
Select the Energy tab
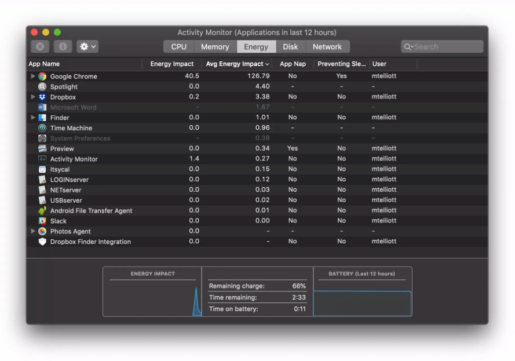(x=256, y=47)
